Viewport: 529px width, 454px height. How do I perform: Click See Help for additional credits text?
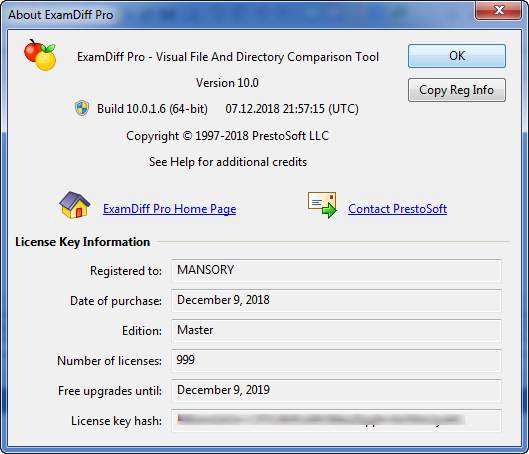tap(228, 162)
